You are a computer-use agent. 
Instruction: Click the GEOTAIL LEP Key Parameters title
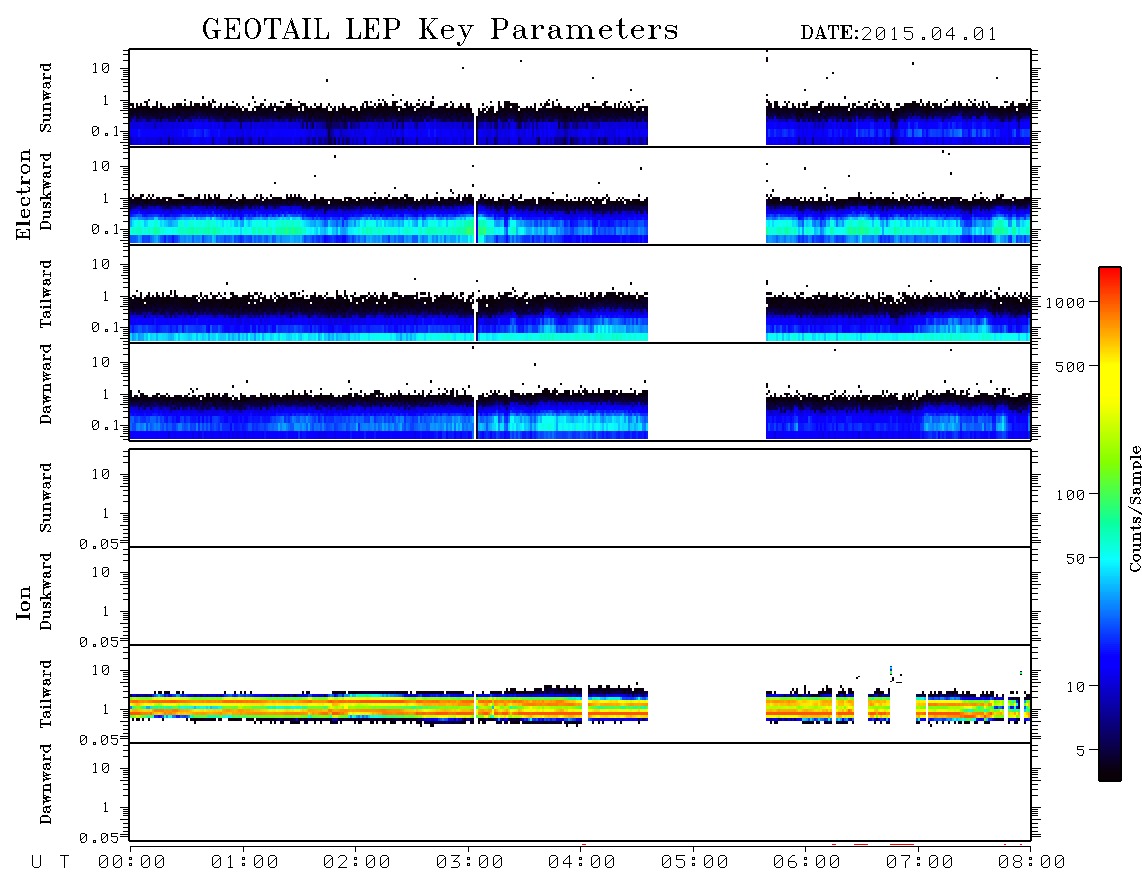[440, 31]
